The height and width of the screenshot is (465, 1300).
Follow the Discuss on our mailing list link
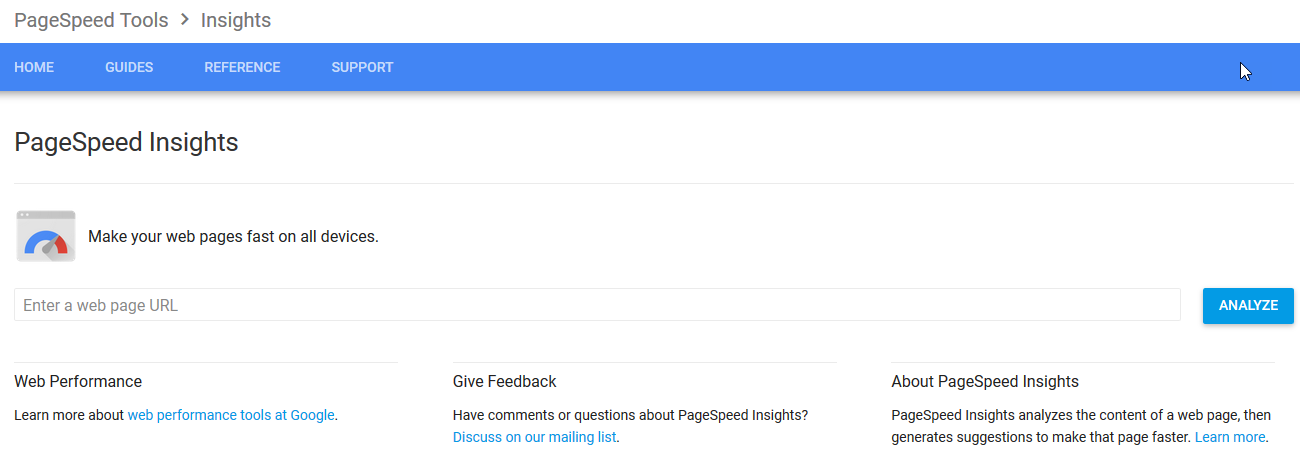pos(535,437)
